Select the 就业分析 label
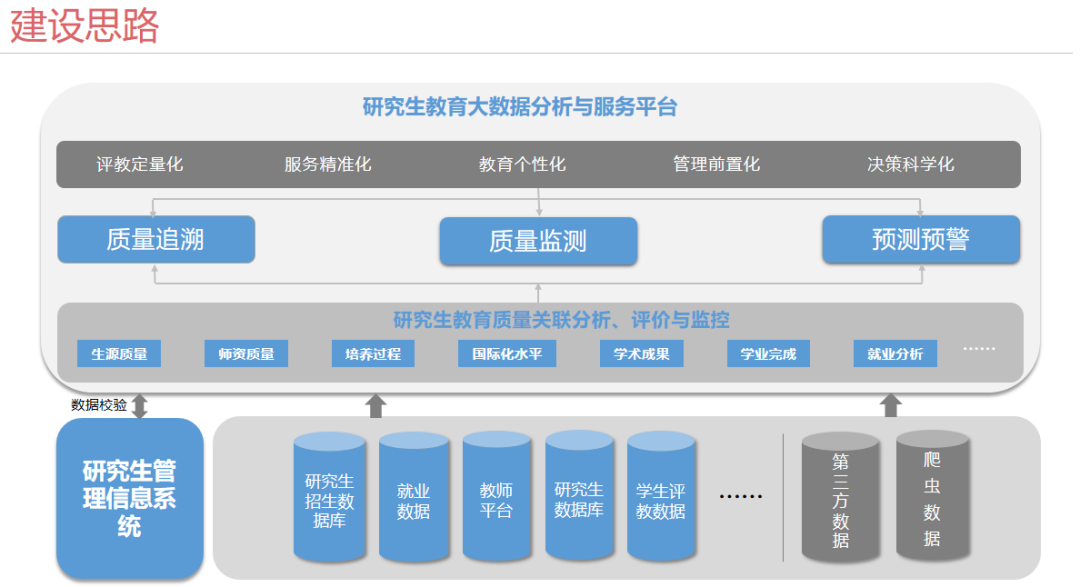 click(x=895, y=354)
